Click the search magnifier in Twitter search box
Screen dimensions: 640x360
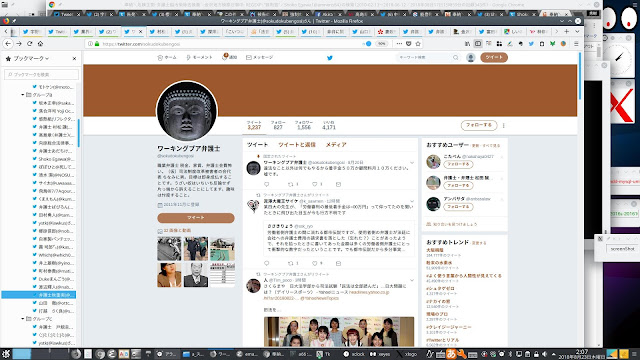coord(456,58)
